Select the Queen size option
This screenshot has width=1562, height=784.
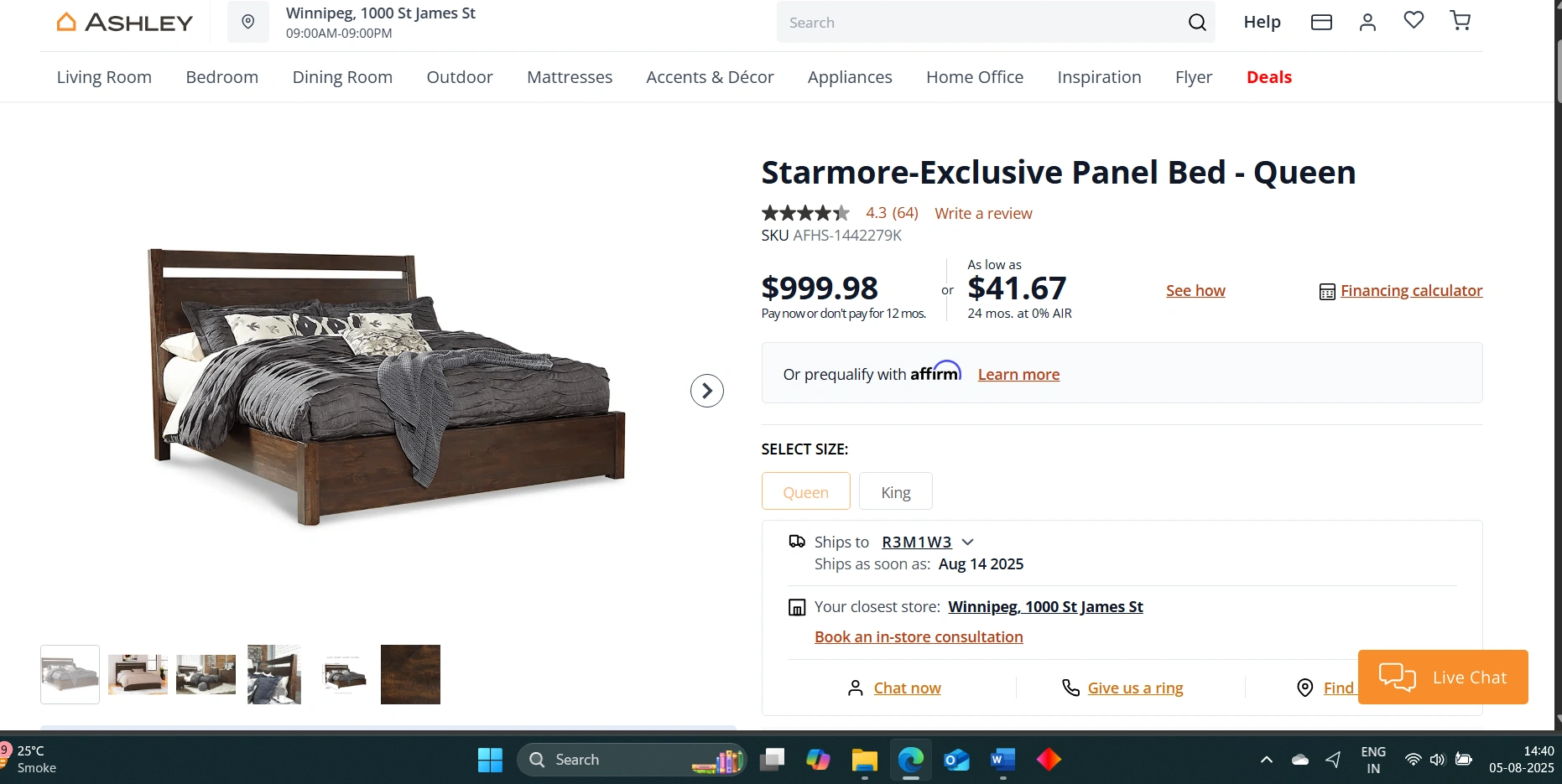pyautogui.click(x=805, y=491)
